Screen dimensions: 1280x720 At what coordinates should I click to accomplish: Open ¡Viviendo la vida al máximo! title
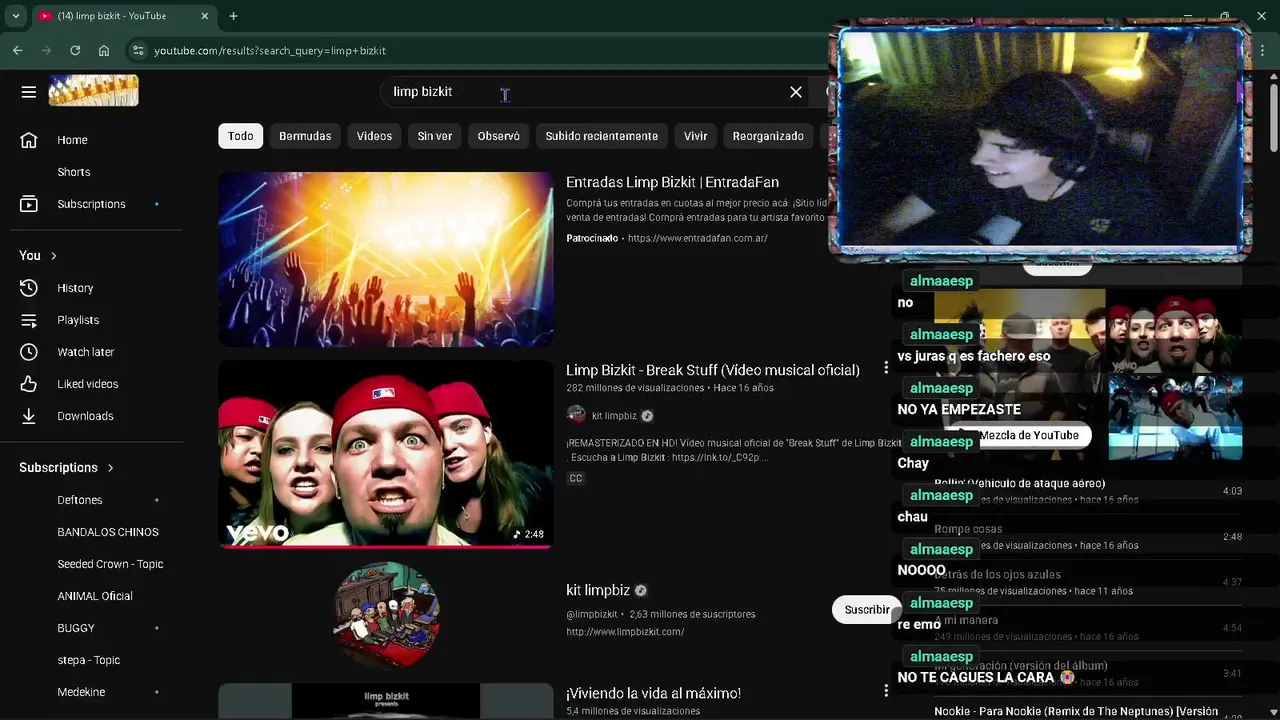(653, 693)
